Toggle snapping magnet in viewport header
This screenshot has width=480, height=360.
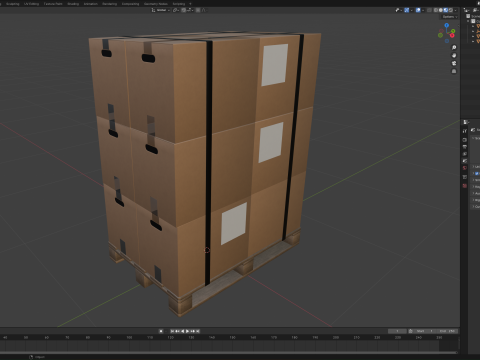(184, 10)
